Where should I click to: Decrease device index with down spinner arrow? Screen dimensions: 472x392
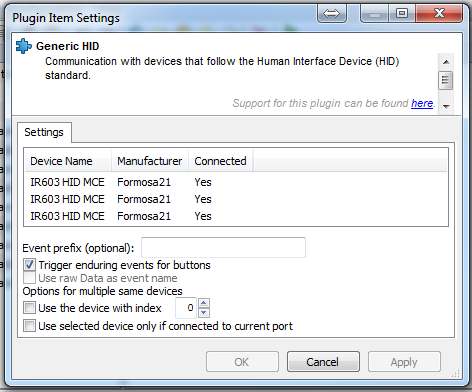[204, 313]
